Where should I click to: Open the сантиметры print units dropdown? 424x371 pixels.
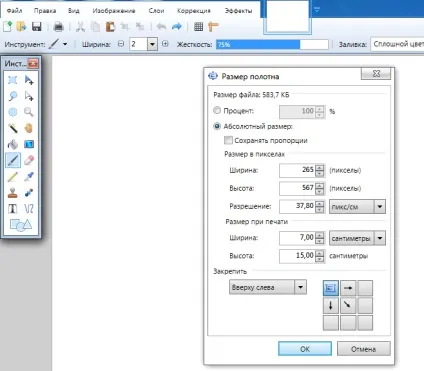[357, 238]
